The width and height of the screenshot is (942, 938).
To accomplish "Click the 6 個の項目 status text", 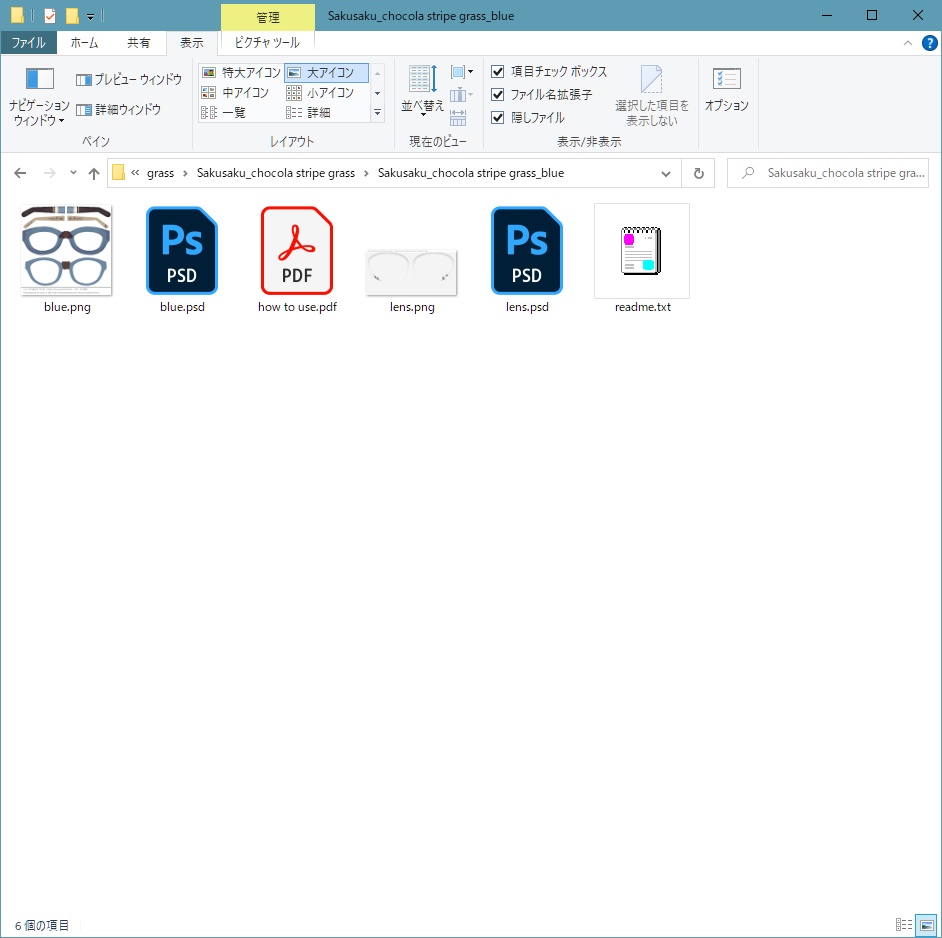I will (42, 925).
